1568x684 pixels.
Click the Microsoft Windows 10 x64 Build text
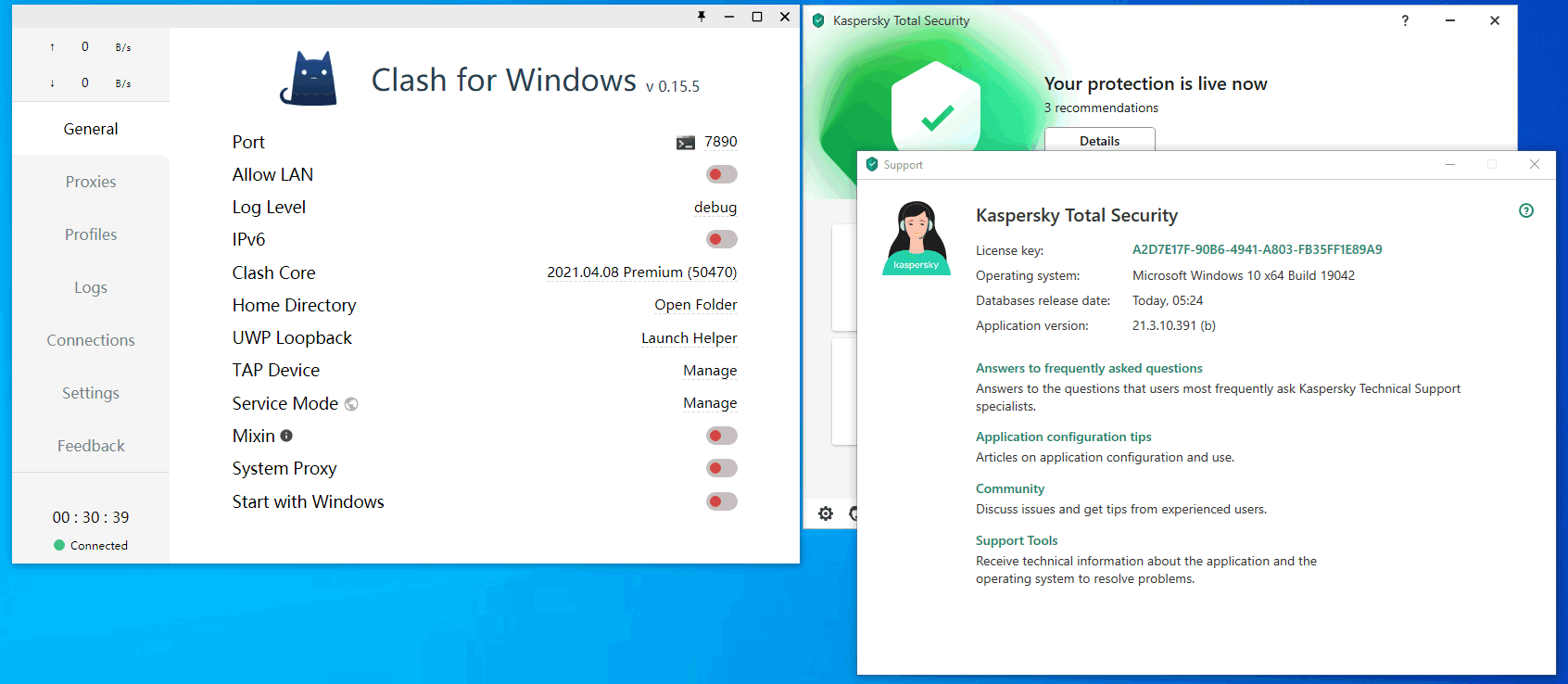coord(1244,275)
